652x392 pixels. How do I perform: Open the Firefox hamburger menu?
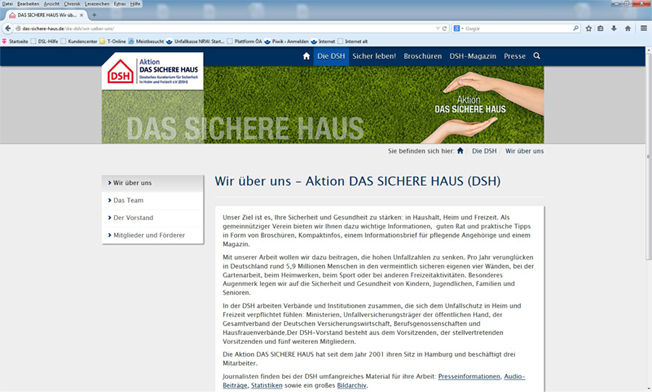pos(644,28)
